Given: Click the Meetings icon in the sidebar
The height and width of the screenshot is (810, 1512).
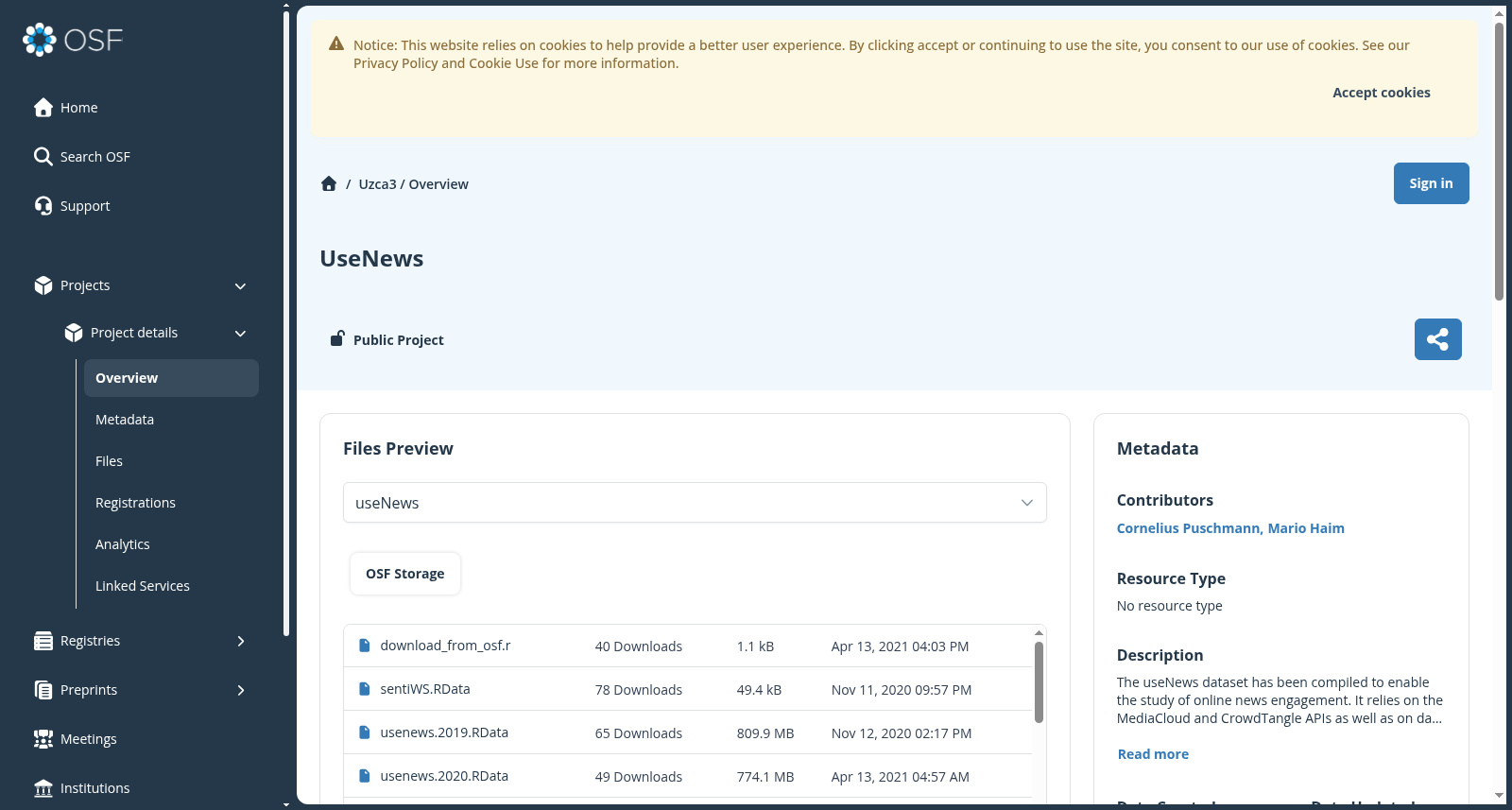Looking at the screenshot, I should [x=43, y=739].
